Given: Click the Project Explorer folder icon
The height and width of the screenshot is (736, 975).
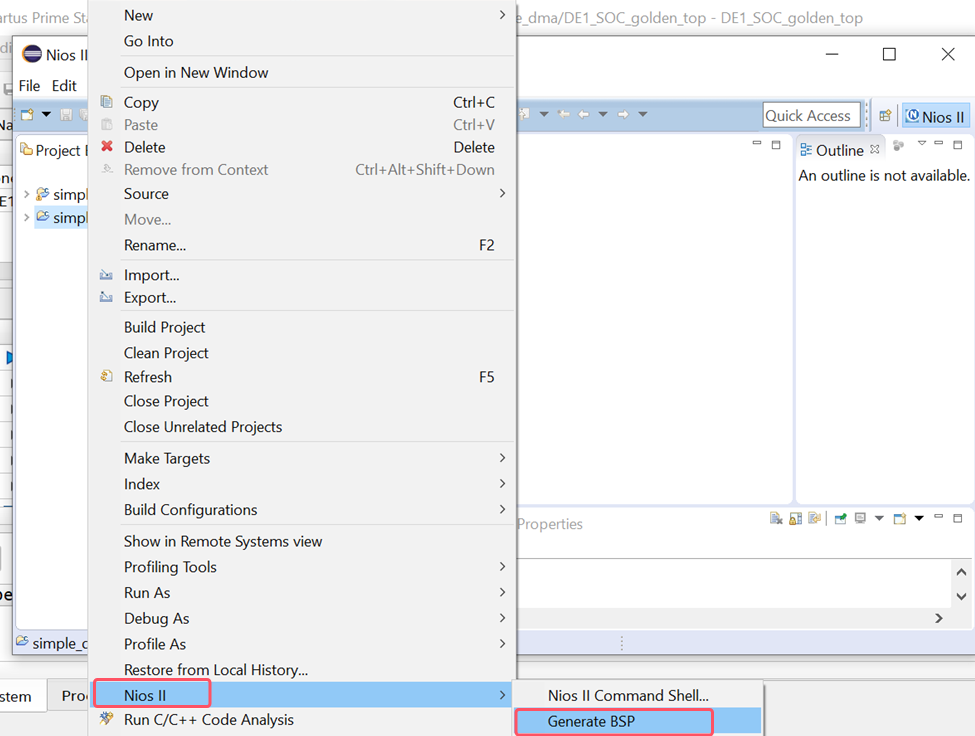Looking at the screenshot, I should [26, 150].
